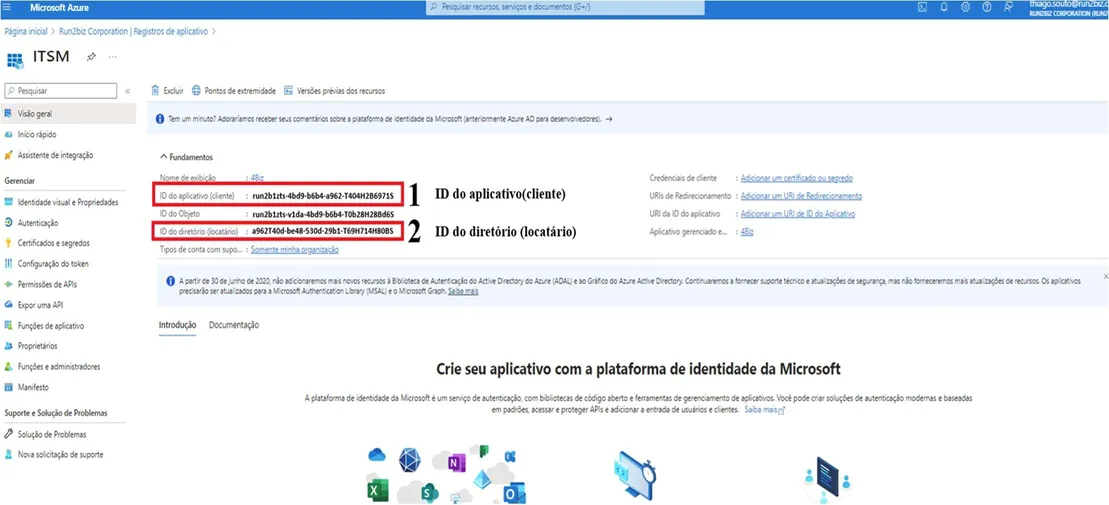The image size is (1109, 505).
Task: Focus the left menu Pesquisar box
Action: [61, 91]
